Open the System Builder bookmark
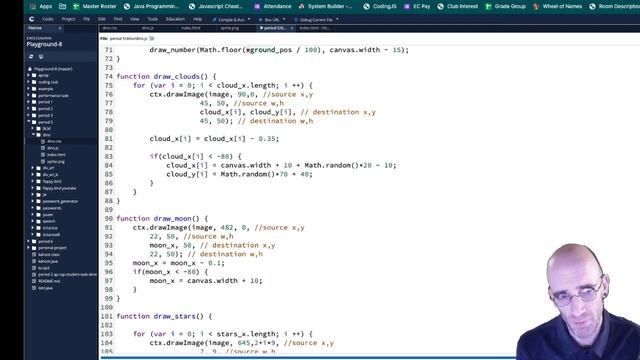 tap(326, 7)
